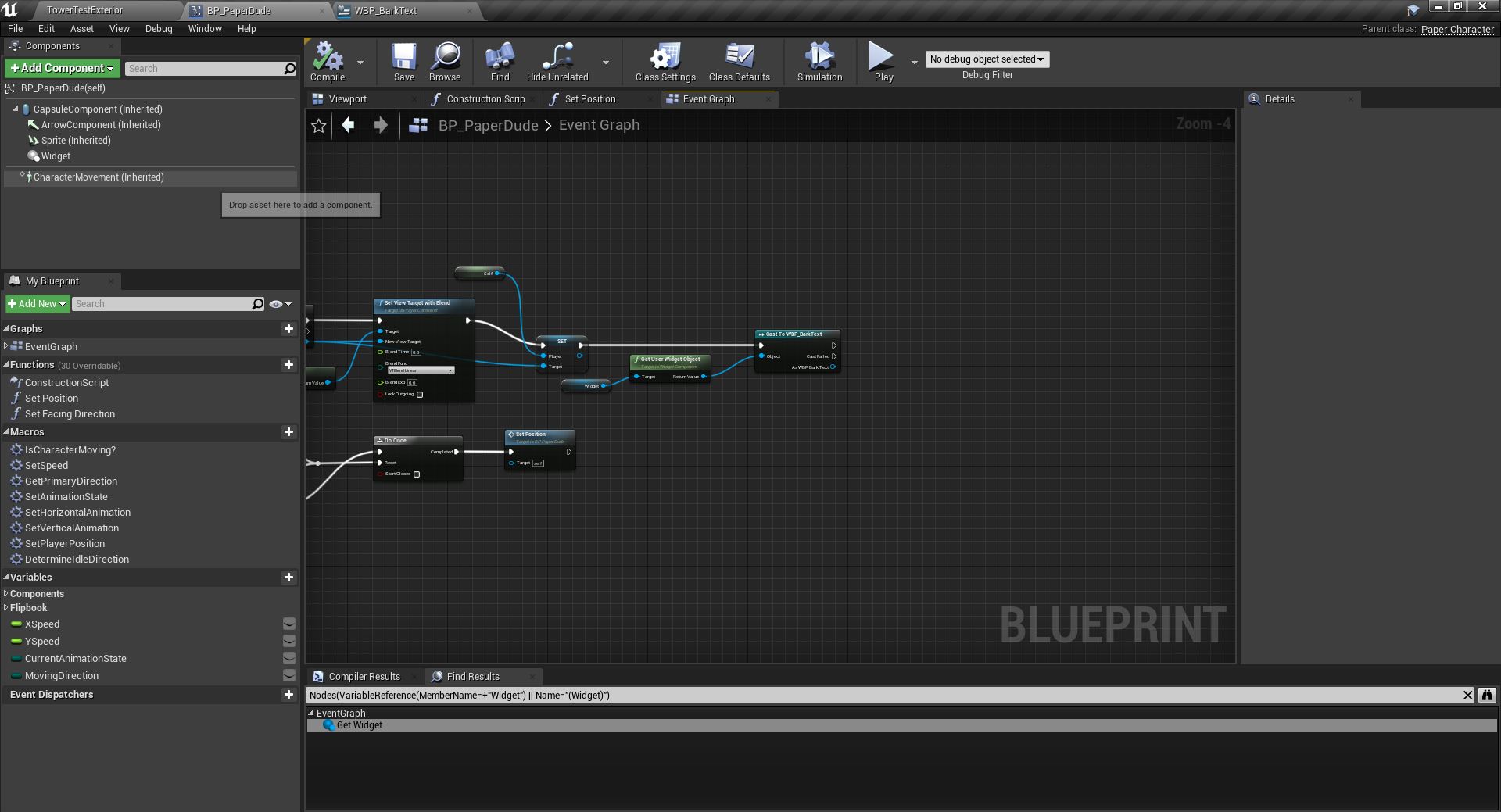This screenshot has width=1501, height=812.
Task: Start Simulation mode
Action: (x=819, y=62)
